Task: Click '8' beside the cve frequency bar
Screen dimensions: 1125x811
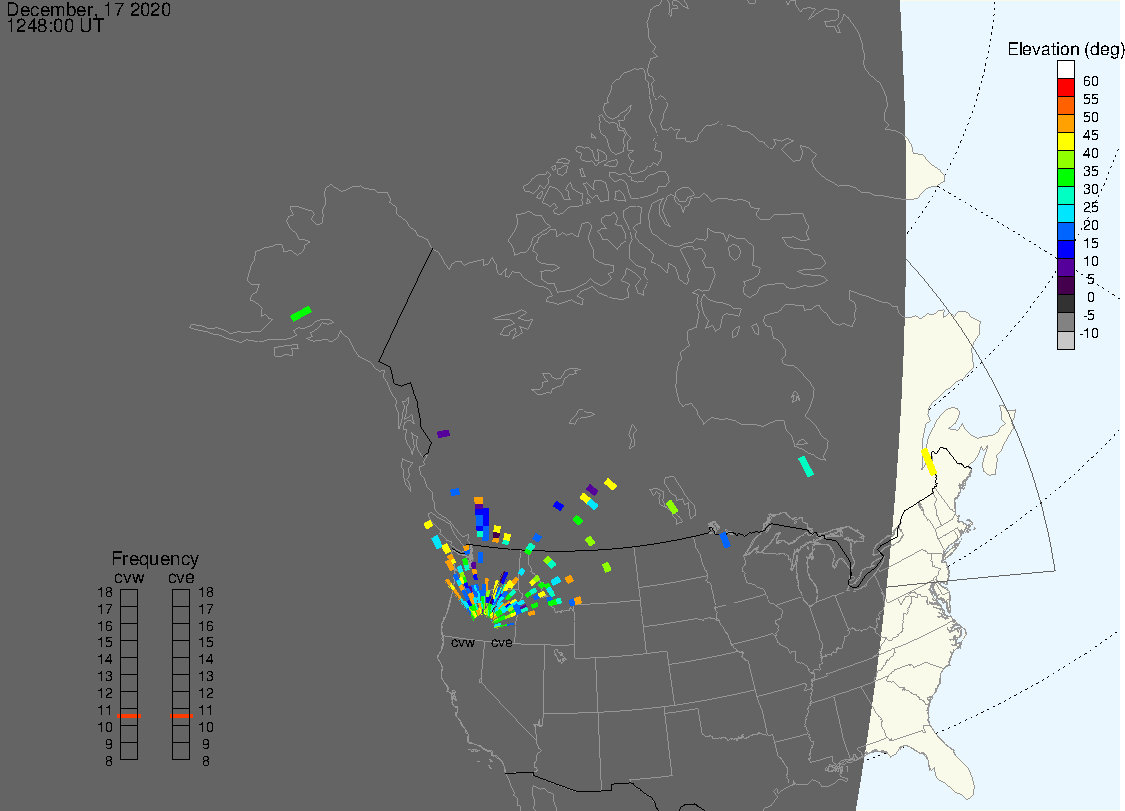Action: 206,761
